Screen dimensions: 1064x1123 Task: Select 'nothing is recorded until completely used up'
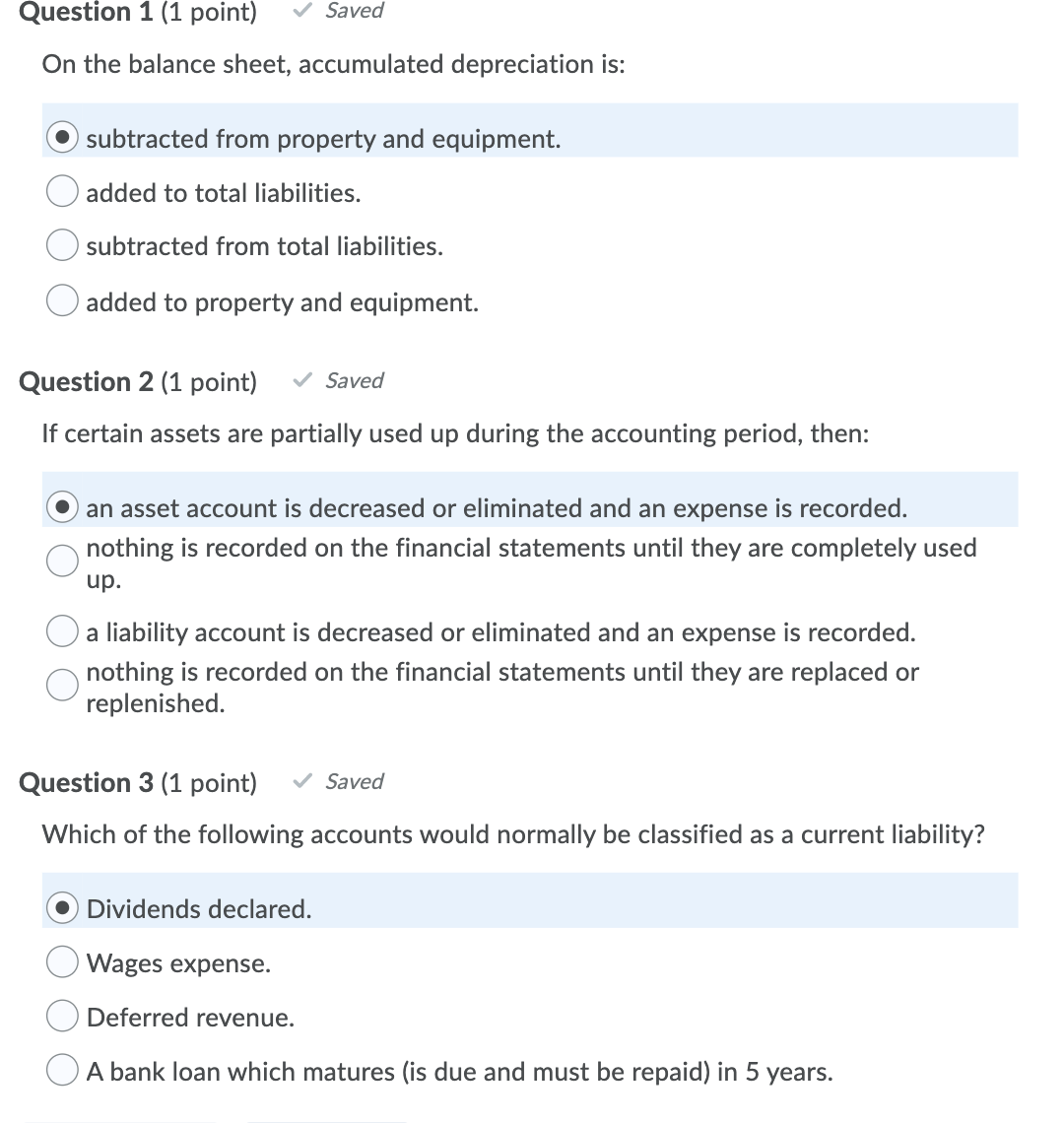pyautogui.click(x=61, y=561)
